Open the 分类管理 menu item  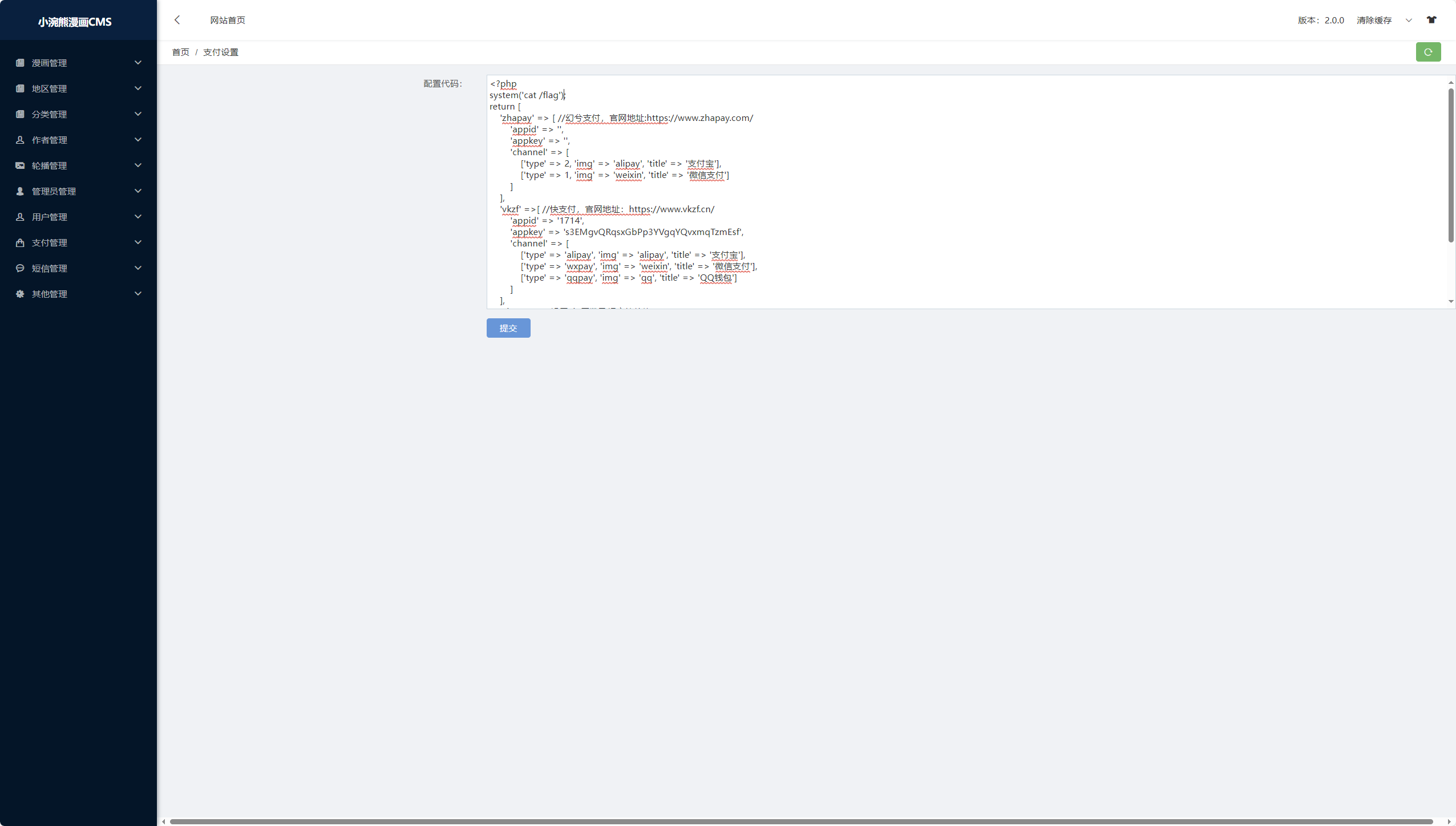[78, 114]
